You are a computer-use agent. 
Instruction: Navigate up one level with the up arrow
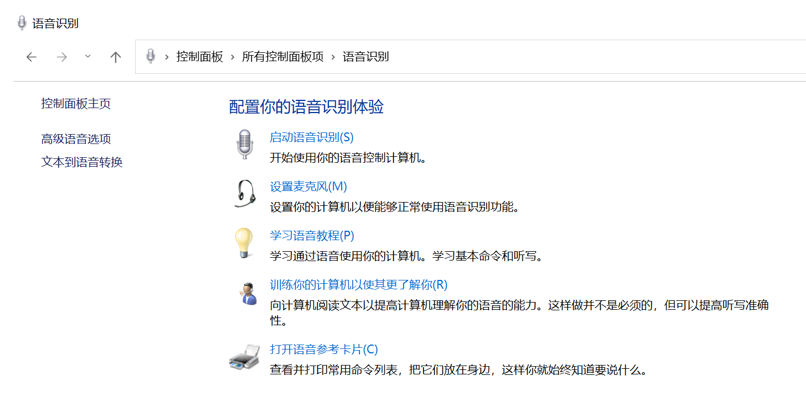[x=116, y=57]
